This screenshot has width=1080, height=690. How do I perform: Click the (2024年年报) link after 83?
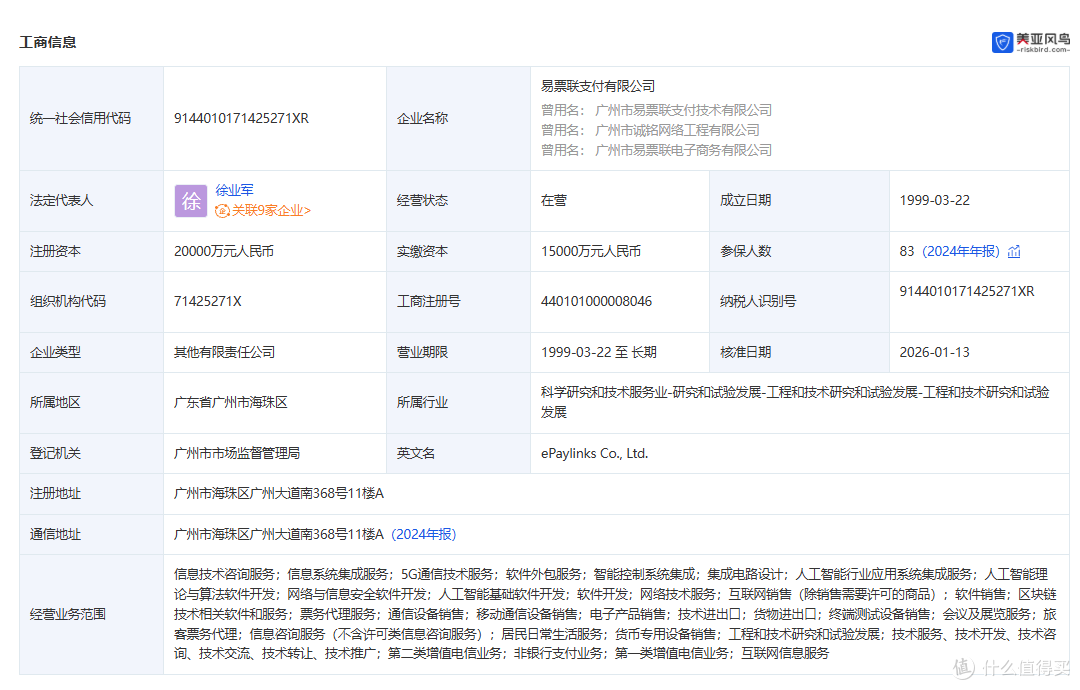click(961, 251)
